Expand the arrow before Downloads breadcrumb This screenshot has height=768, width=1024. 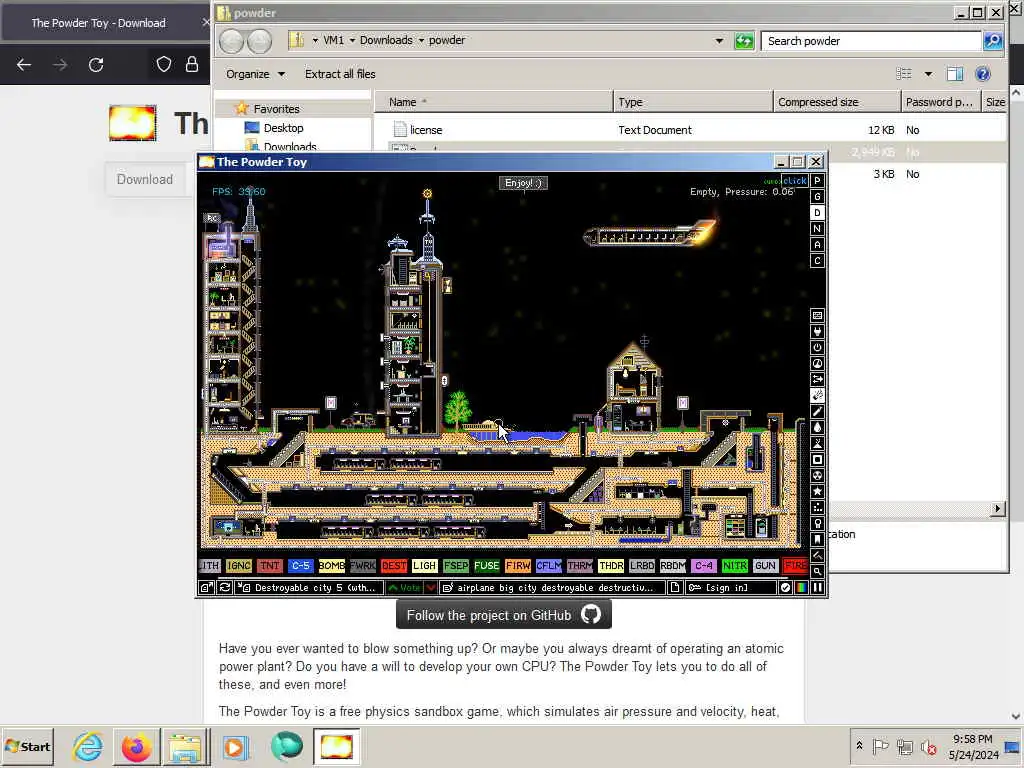(353, 40)
